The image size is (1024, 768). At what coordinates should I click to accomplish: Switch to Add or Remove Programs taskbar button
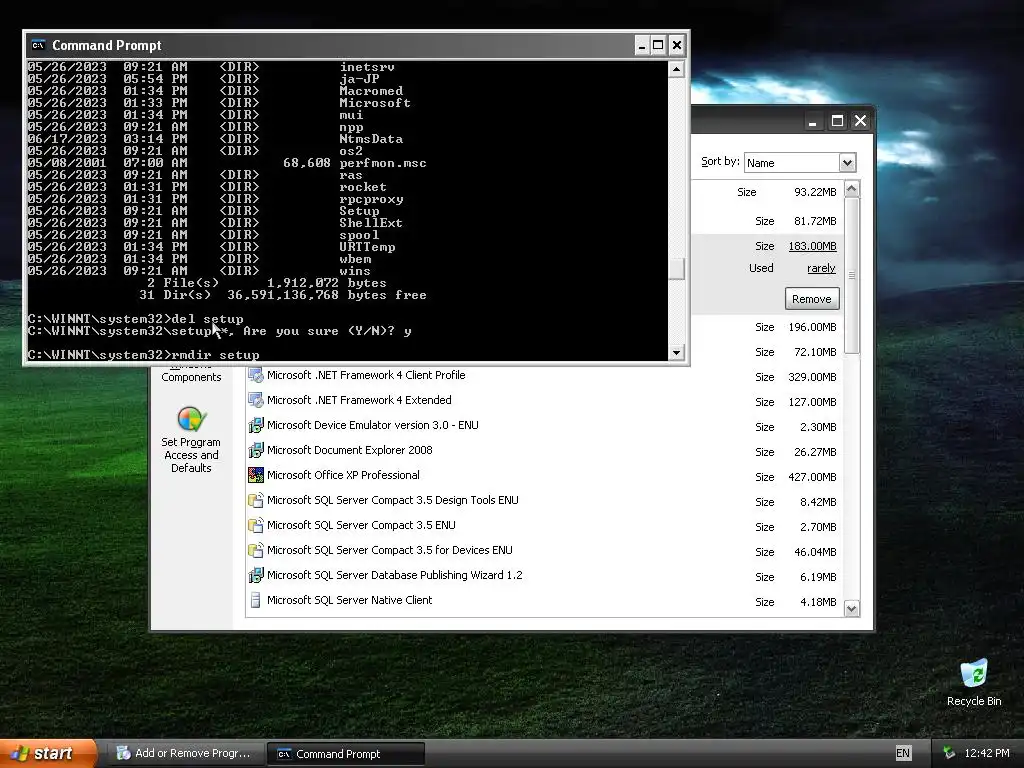(x=185, y=754)
